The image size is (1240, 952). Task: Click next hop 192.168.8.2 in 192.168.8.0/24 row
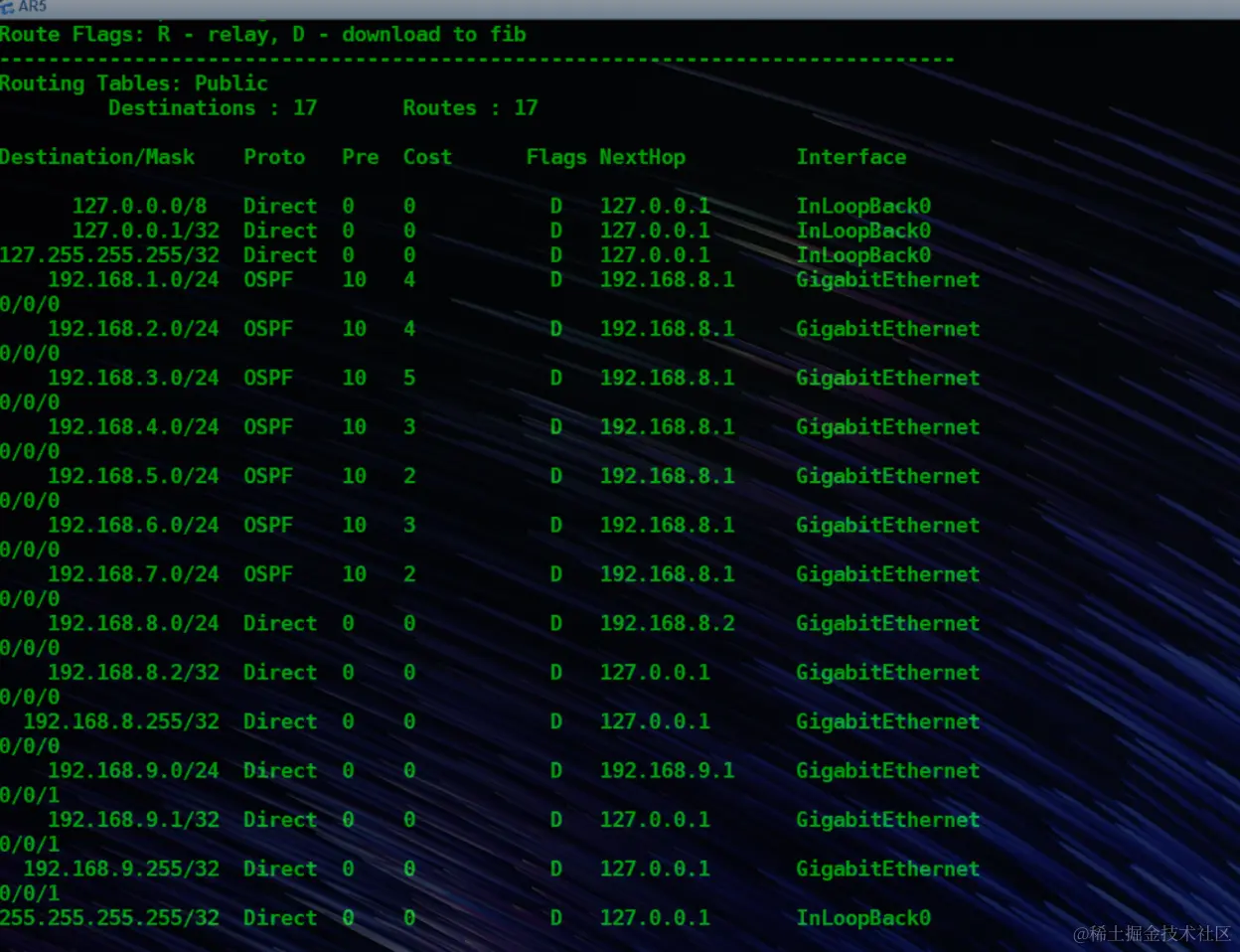tap(667, 624)
